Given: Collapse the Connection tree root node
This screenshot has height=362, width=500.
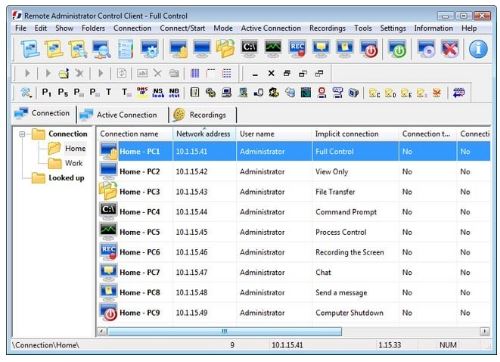Looking at the screenshot, I should [22, 134].
